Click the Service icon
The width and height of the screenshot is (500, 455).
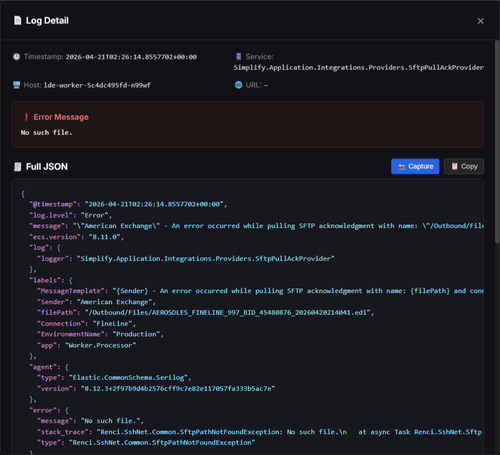pyautogui.click(x=238, y=57)
